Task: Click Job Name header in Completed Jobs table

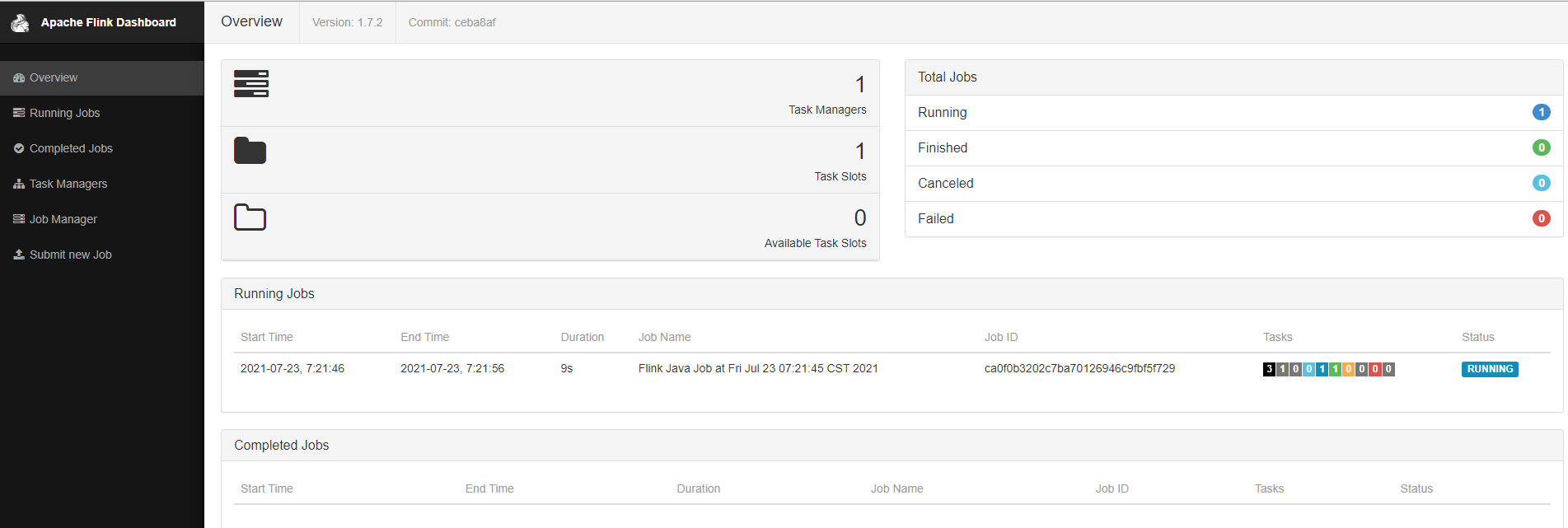Action: [x=897, y=488]
